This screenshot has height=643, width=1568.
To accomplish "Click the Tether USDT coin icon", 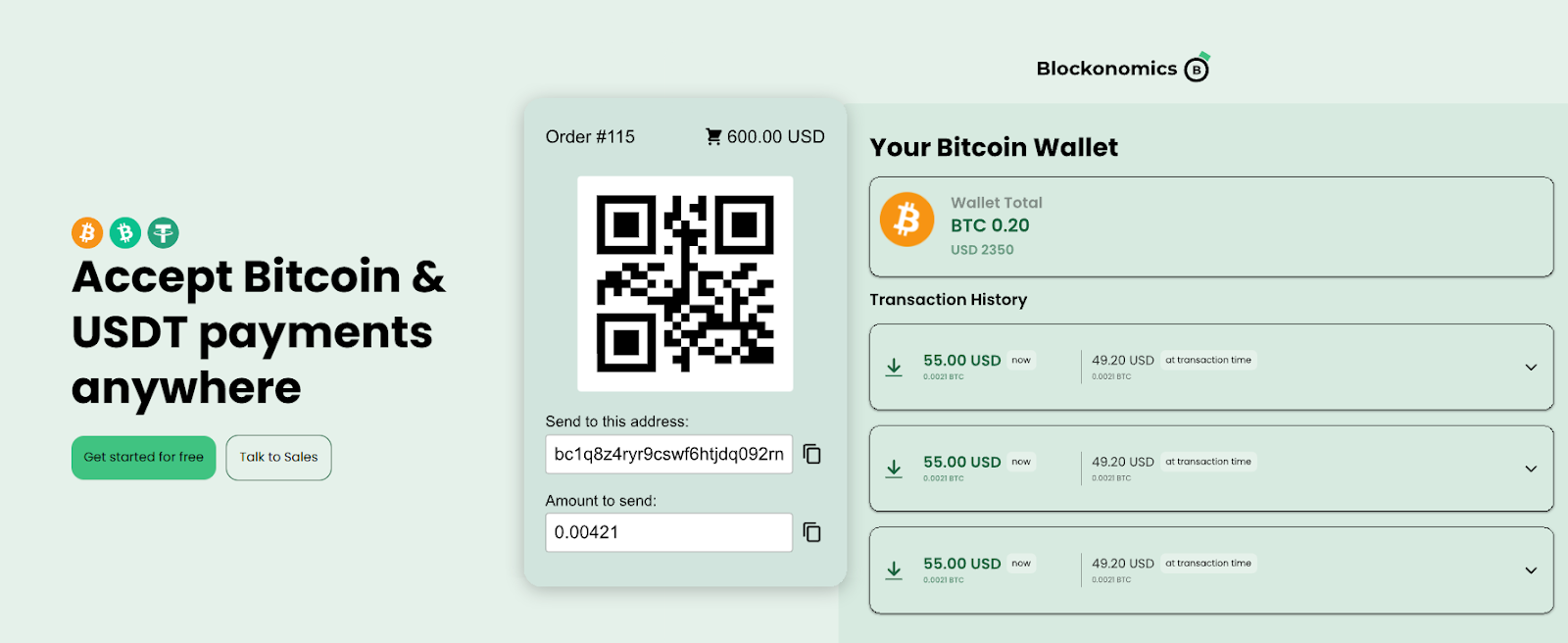I will tap(164, 232).
